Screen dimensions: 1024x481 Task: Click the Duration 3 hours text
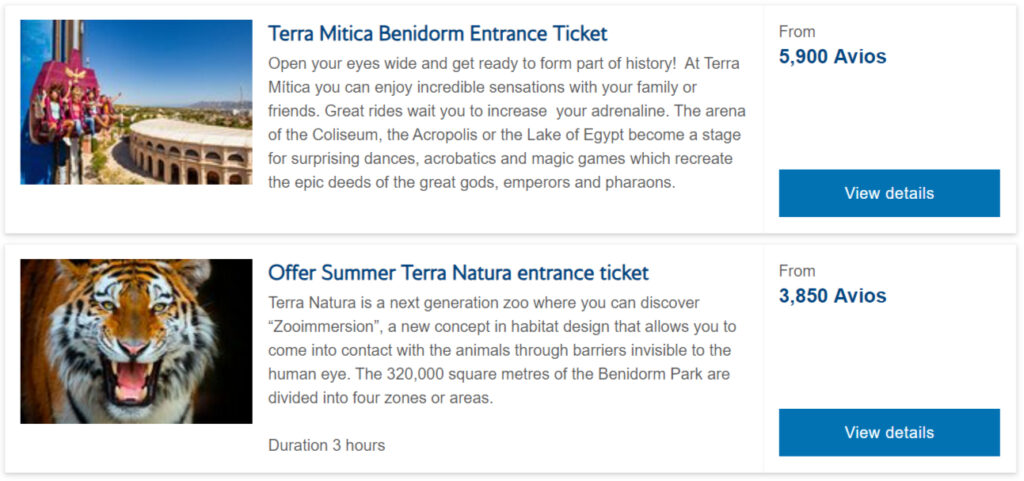[x=326, y=445]
